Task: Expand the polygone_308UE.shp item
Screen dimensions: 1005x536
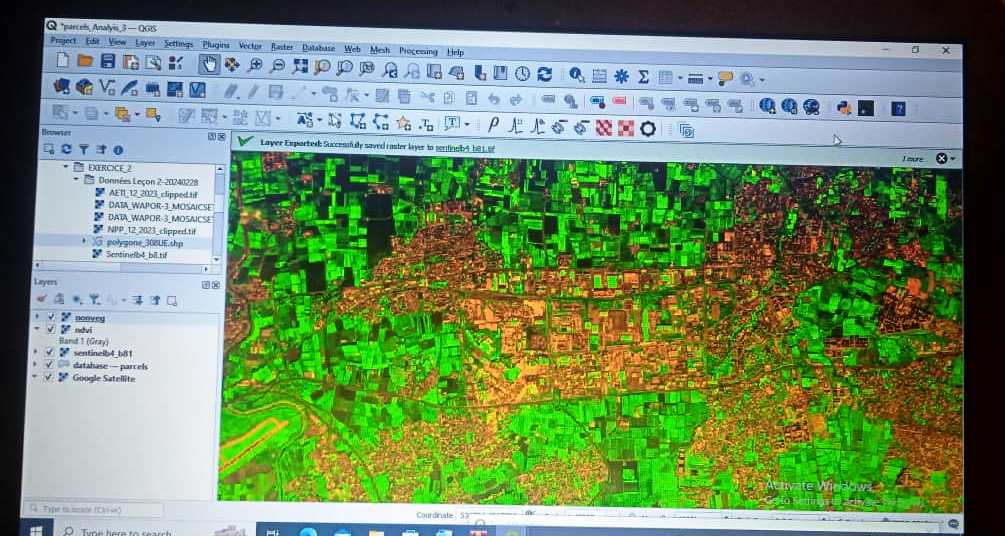Action: (83, 242)
